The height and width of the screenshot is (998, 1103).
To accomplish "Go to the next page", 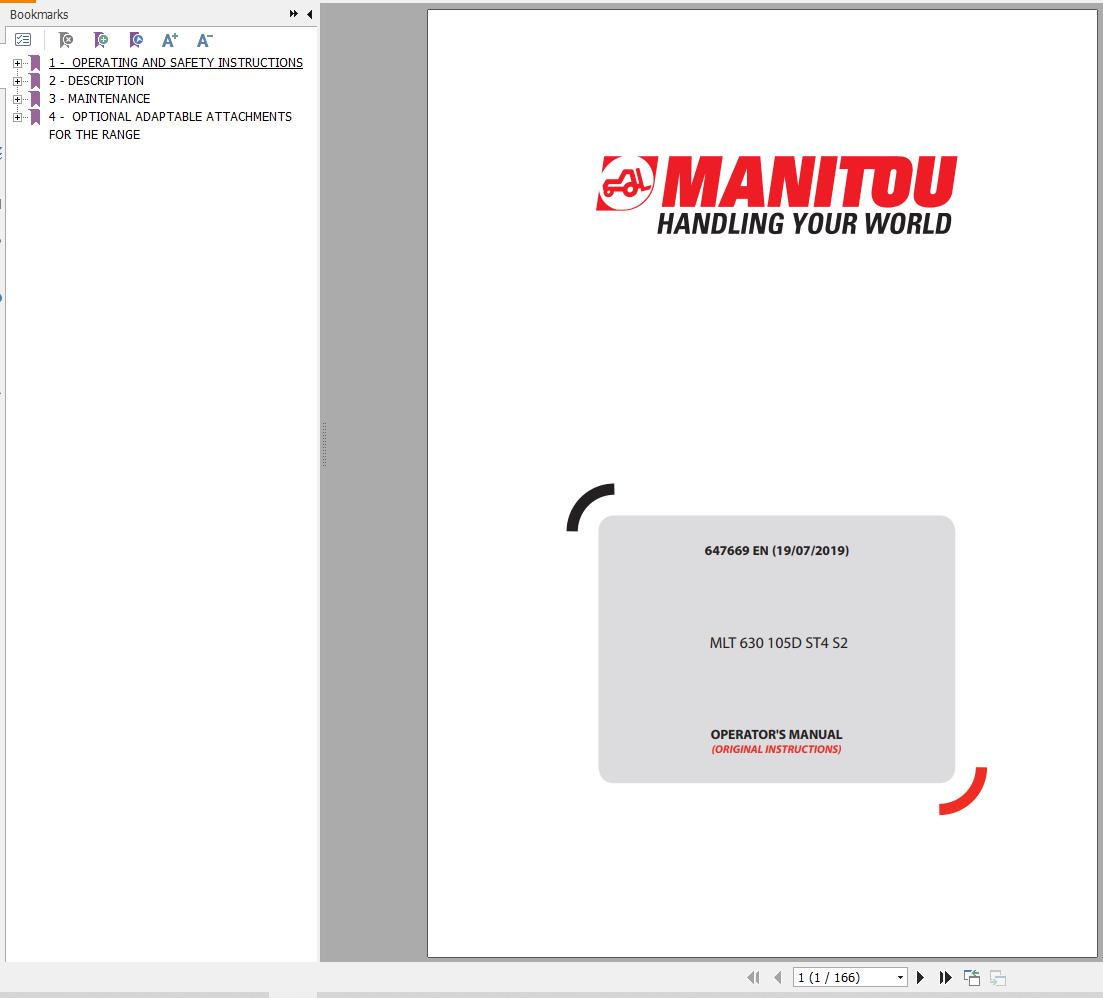I will click(x=920, y=977).
